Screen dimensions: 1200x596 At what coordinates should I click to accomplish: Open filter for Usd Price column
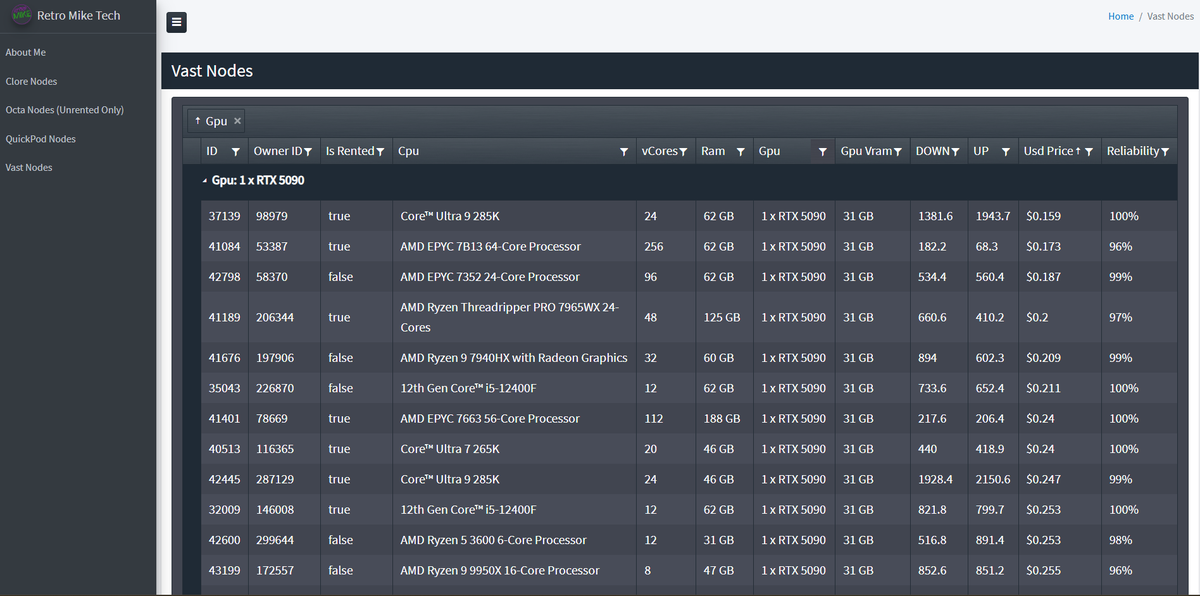coord(1089,152)
